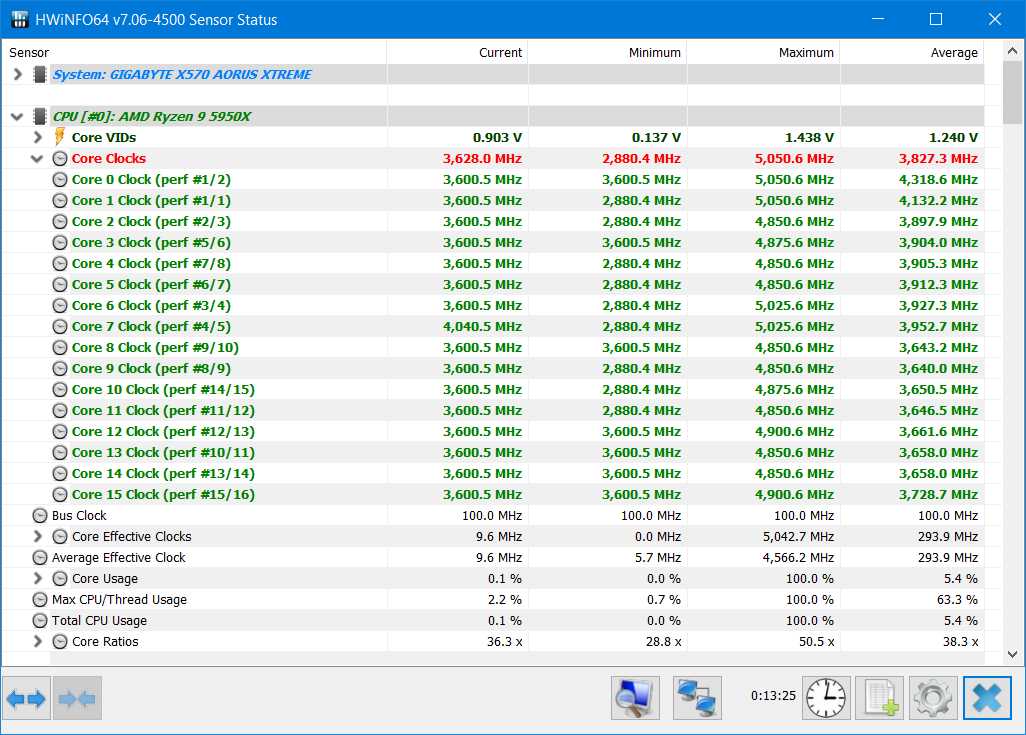
Task: Click the clock icon beside Core Usage
Action: point(60,579)
